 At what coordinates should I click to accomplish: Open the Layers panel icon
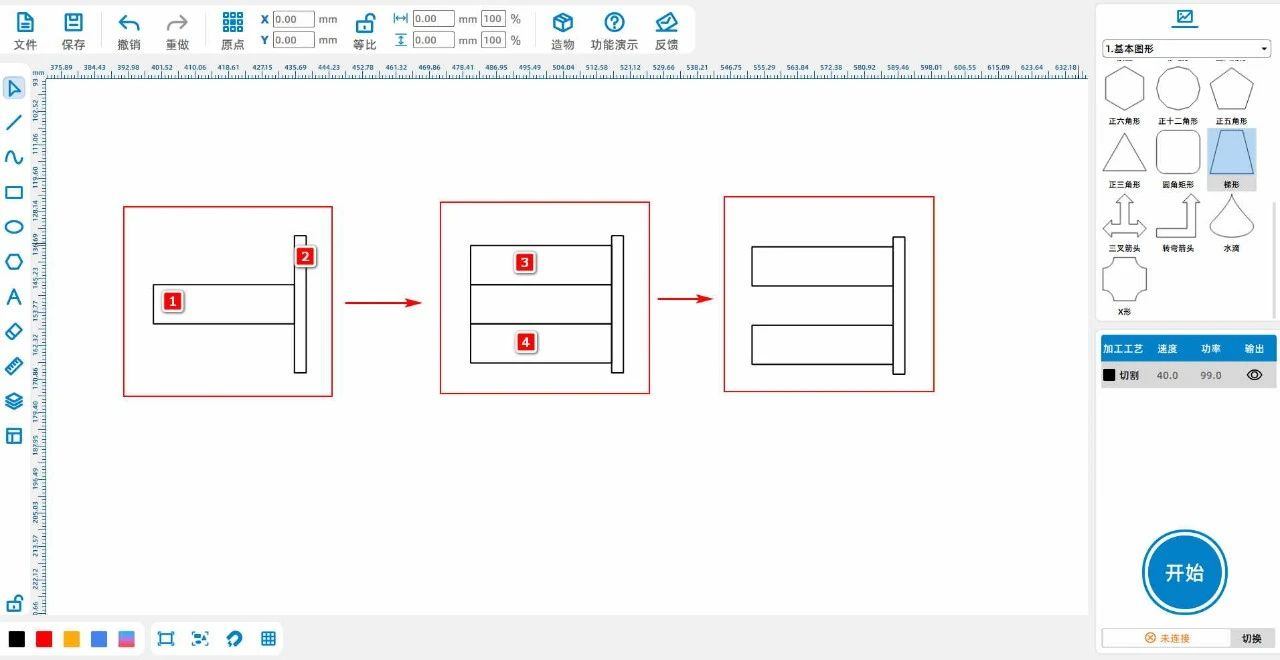pyautogui.click(x=14, y=401)
